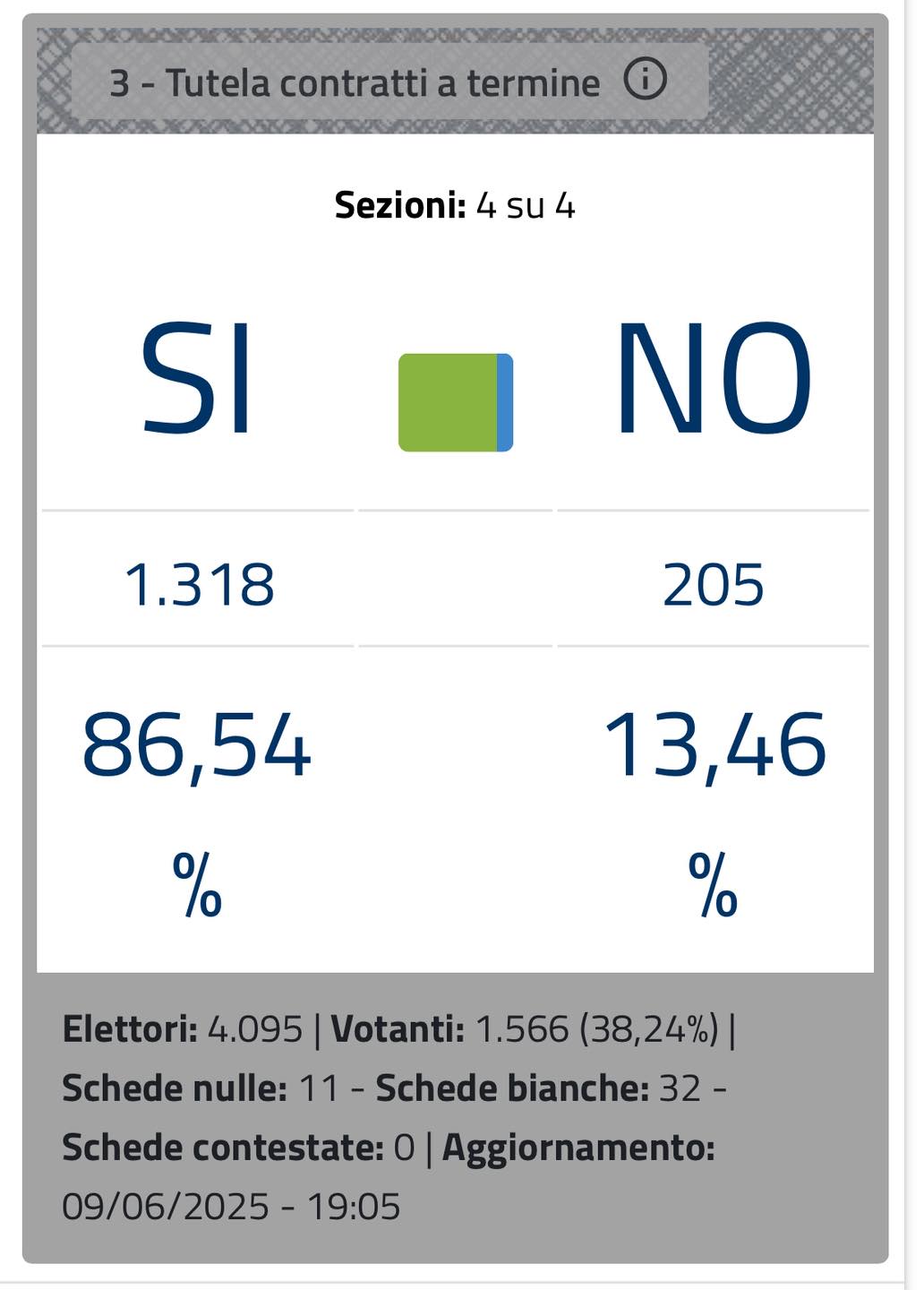This screenshot has width=924, height=1290.
Task: Click the Aggiornamento date and time
Action: coord(231,1207)
